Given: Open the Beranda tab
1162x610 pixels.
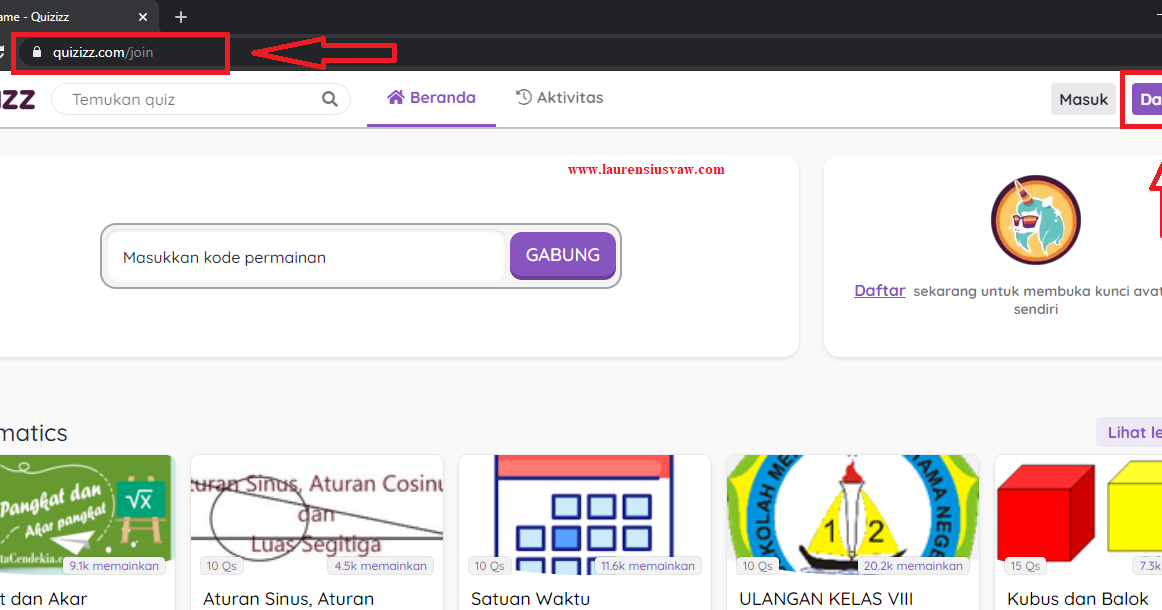Looking at the screenshot, I should tap(431, 98).
